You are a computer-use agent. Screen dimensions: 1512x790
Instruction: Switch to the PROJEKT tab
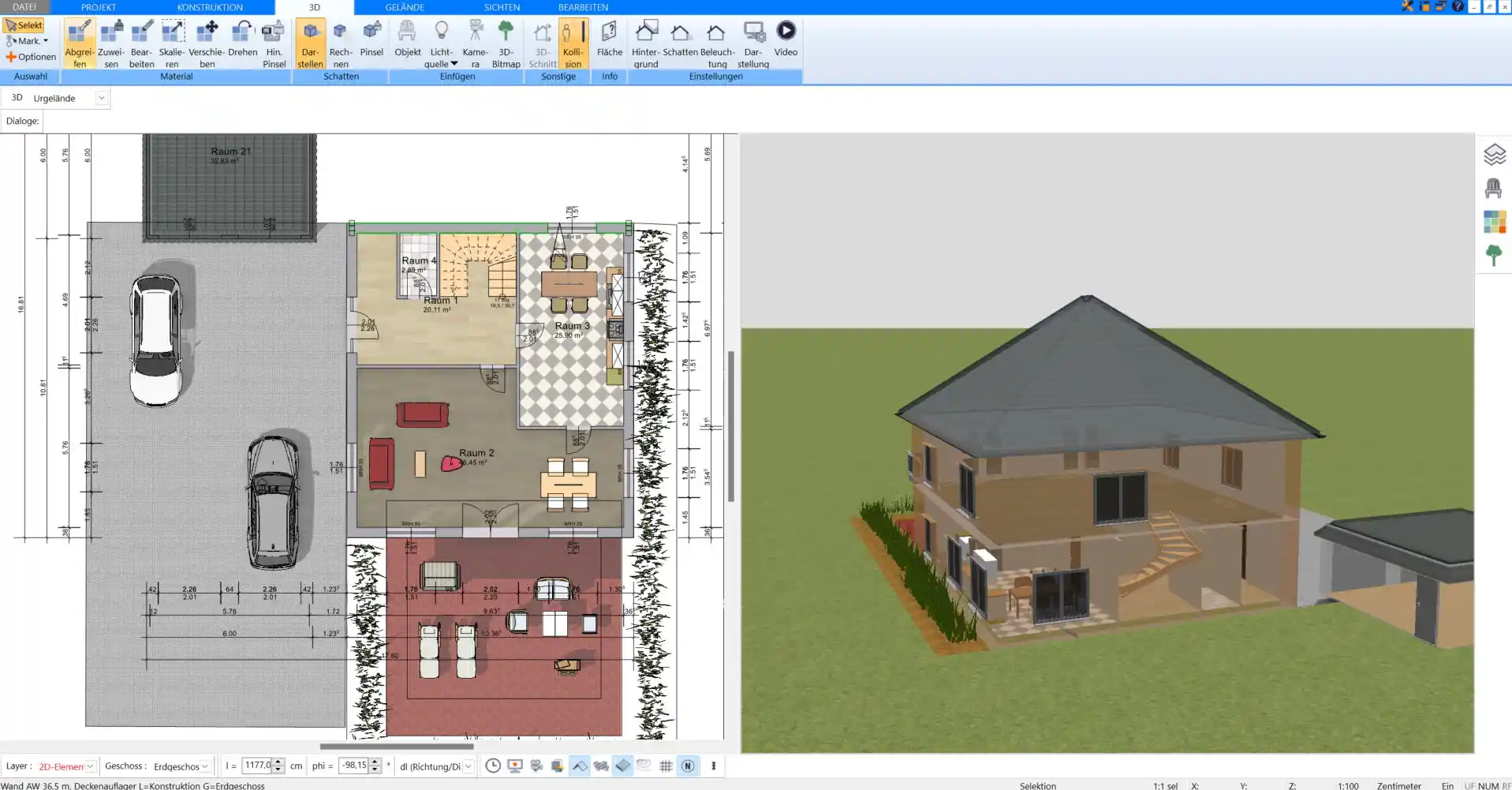point(99,7)
